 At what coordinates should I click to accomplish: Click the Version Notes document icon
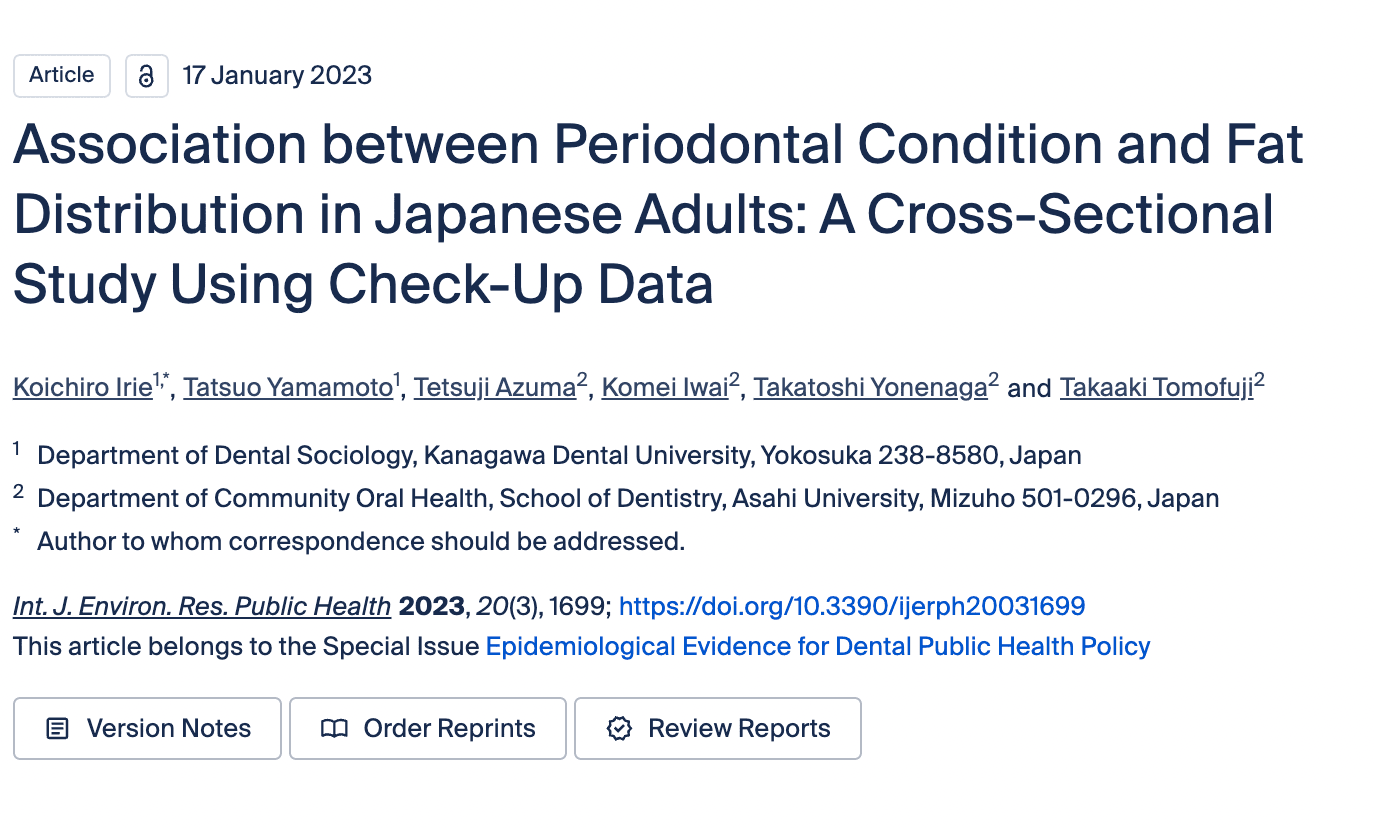[58, 729]
